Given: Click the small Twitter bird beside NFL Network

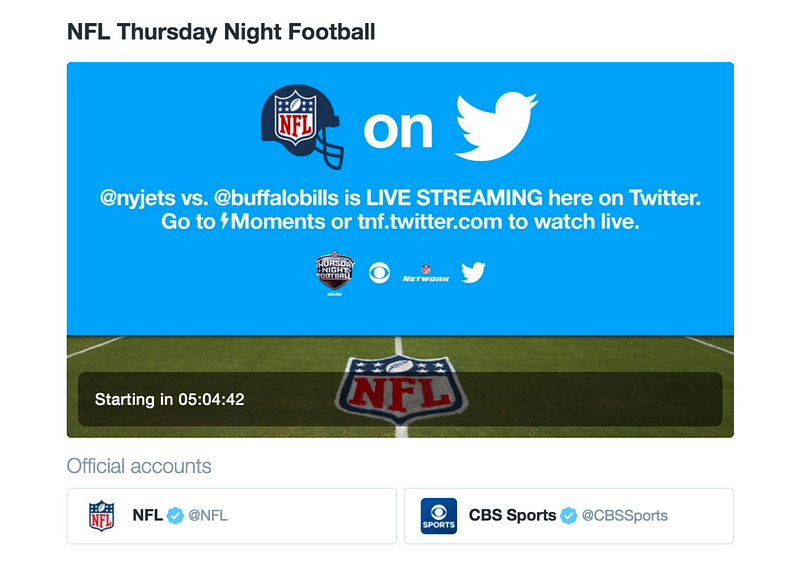Looking at the screenshot, I should click(x=473, y=272).
